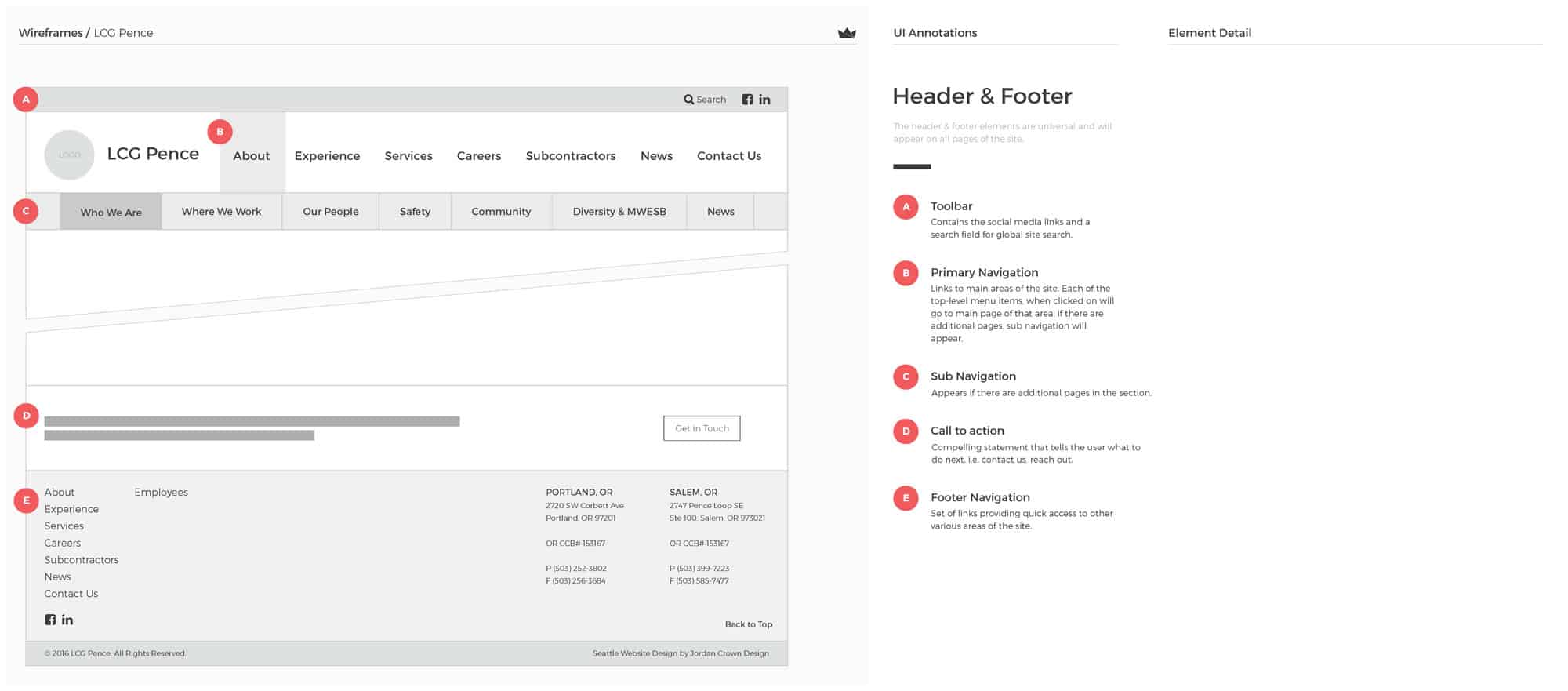Screen dimensions: 1568x691
Task: Click the PORTLAND, OR office heading
Action: coord(579,493)
